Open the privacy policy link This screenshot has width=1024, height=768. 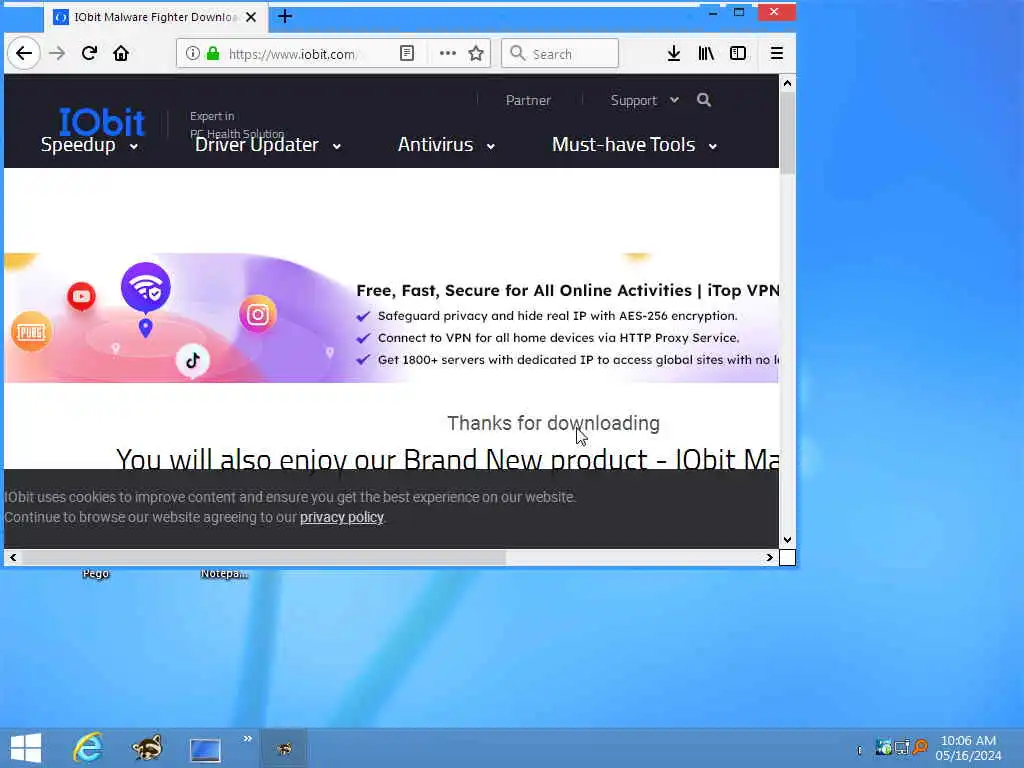(342, 517)
